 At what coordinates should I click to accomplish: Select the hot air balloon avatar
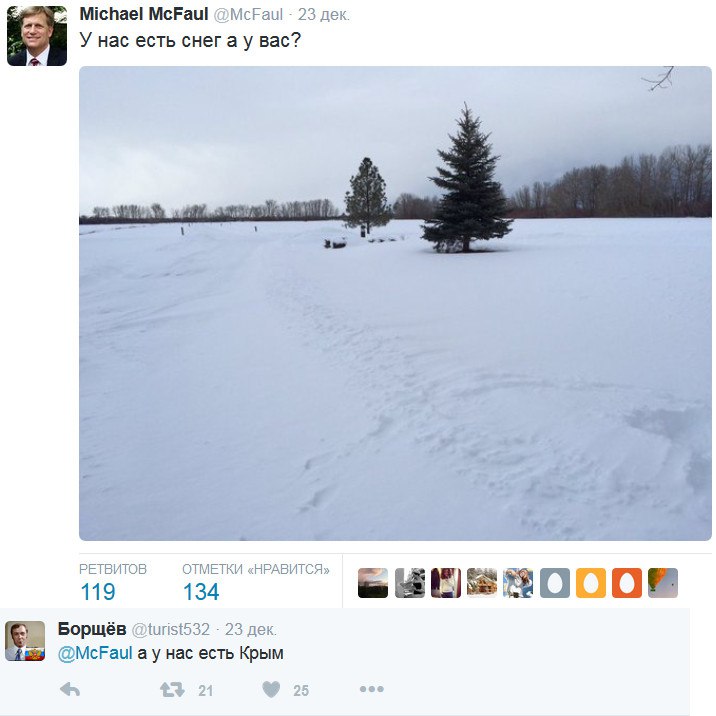pos(663,583)
